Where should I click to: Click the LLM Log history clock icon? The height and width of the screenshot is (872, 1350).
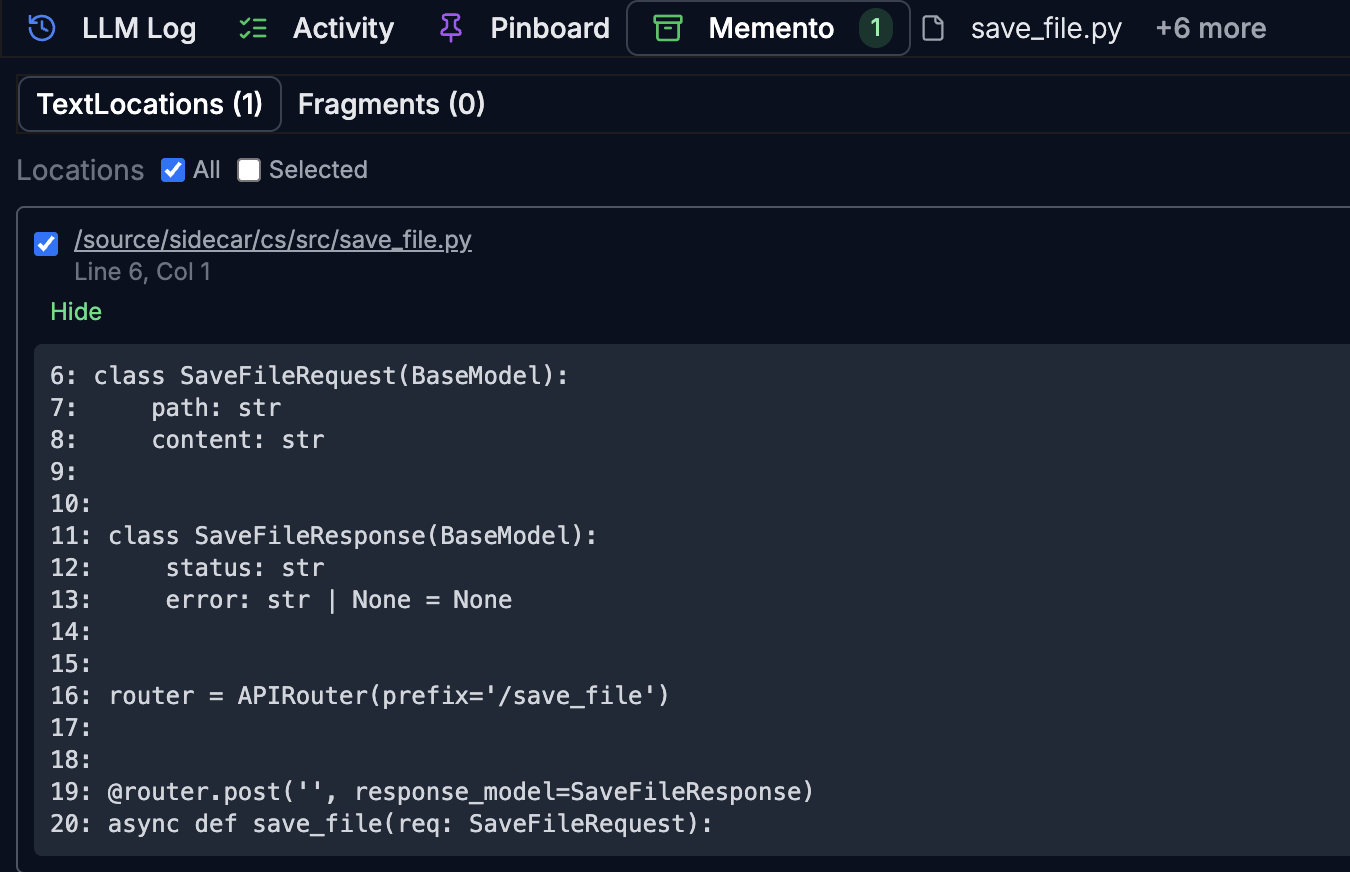coord(42,28)
